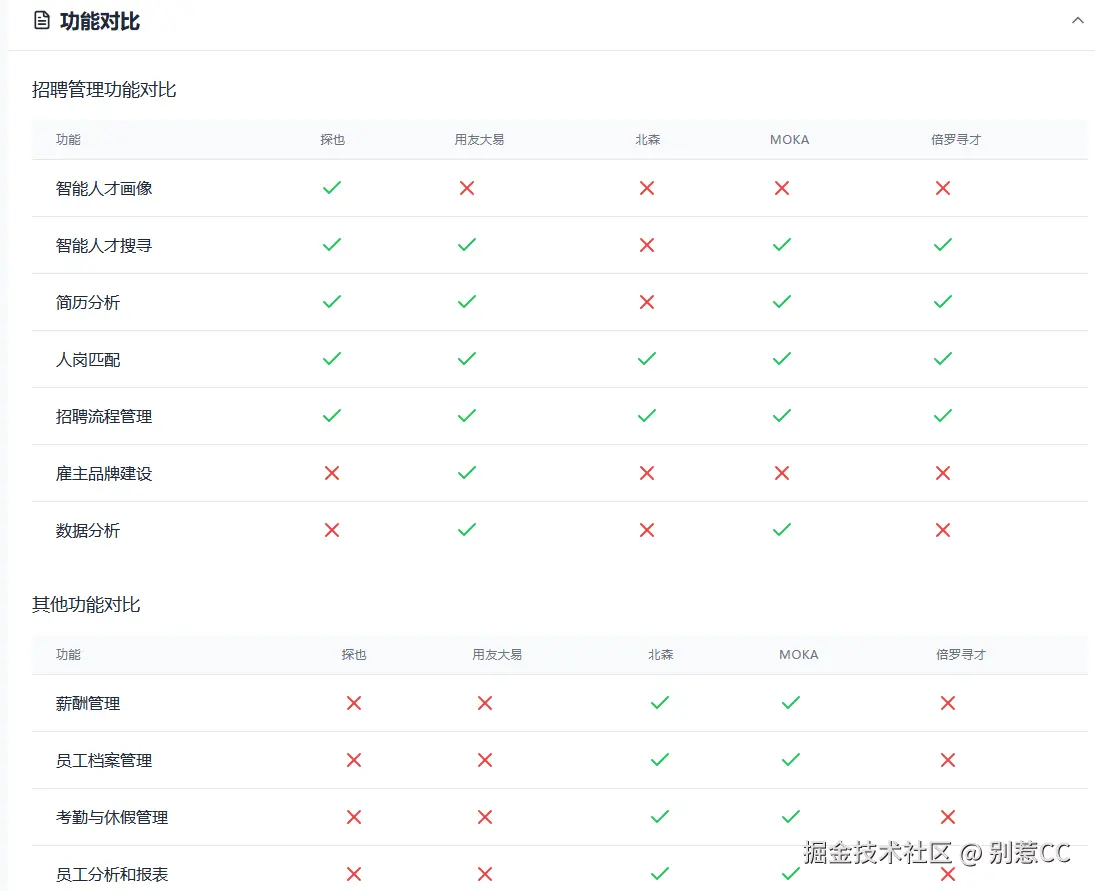Click the red cross for 北森 智能人才搜寻
The image size is (1095, 891).
point(647,245)
